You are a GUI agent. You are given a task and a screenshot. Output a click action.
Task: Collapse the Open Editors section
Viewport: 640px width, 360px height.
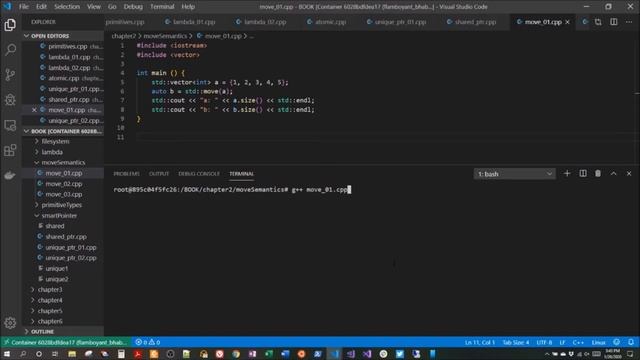(63, 36)
